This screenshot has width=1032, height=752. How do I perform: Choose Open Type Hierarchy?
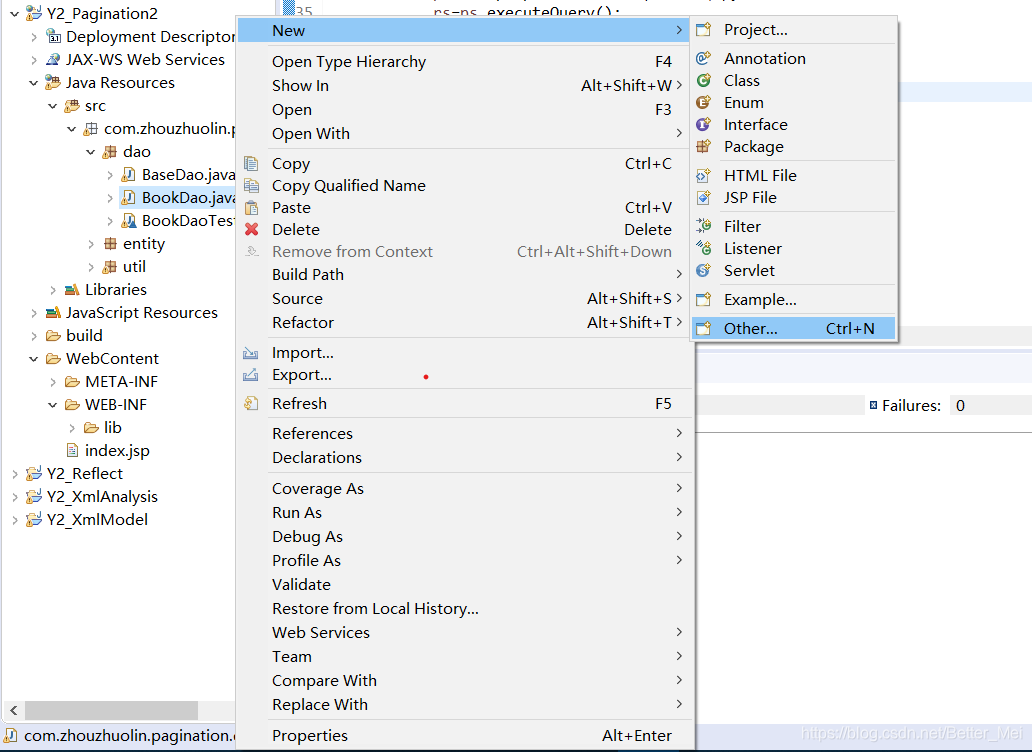463,62
